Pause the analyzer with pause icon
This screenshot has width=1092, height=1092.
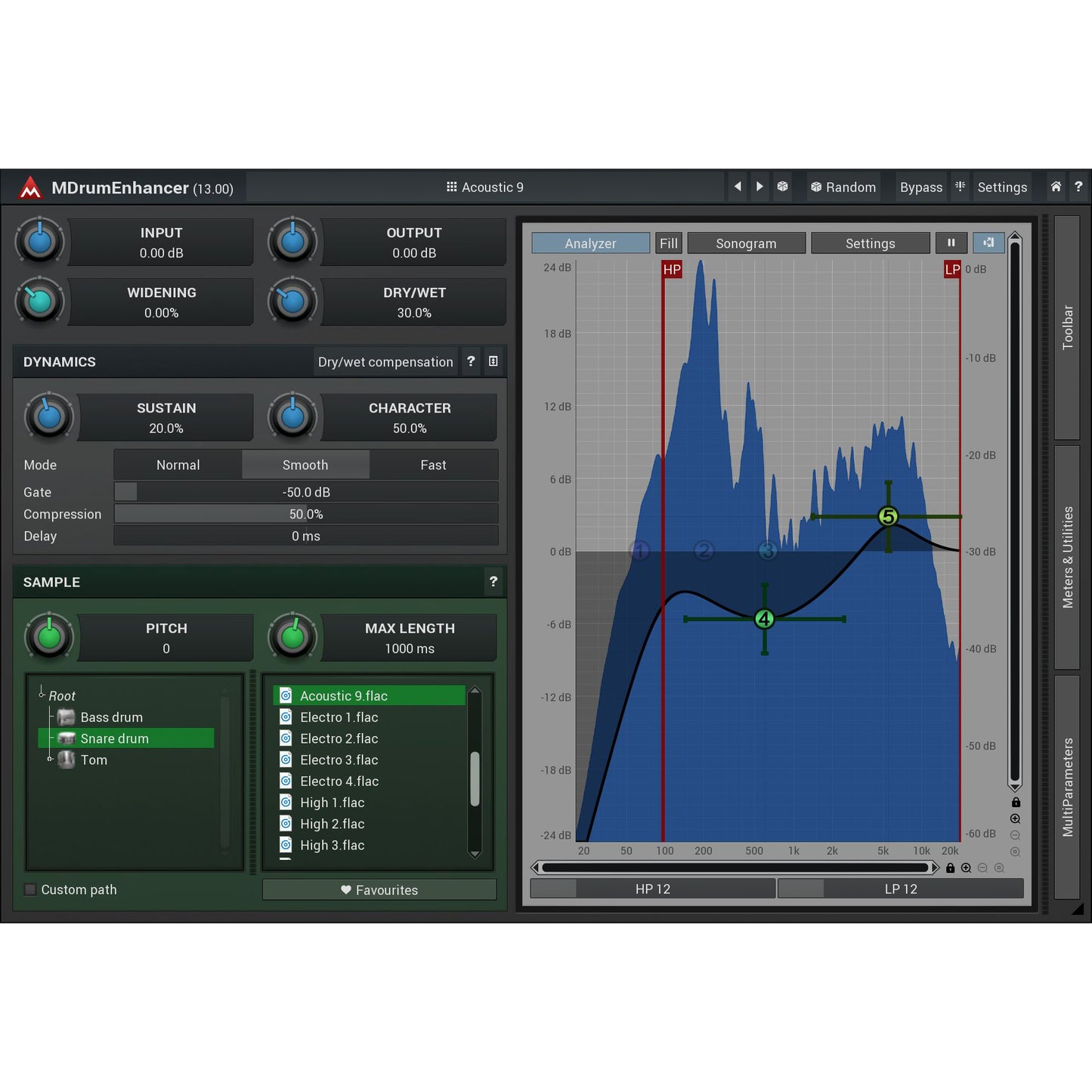[951, 243]
